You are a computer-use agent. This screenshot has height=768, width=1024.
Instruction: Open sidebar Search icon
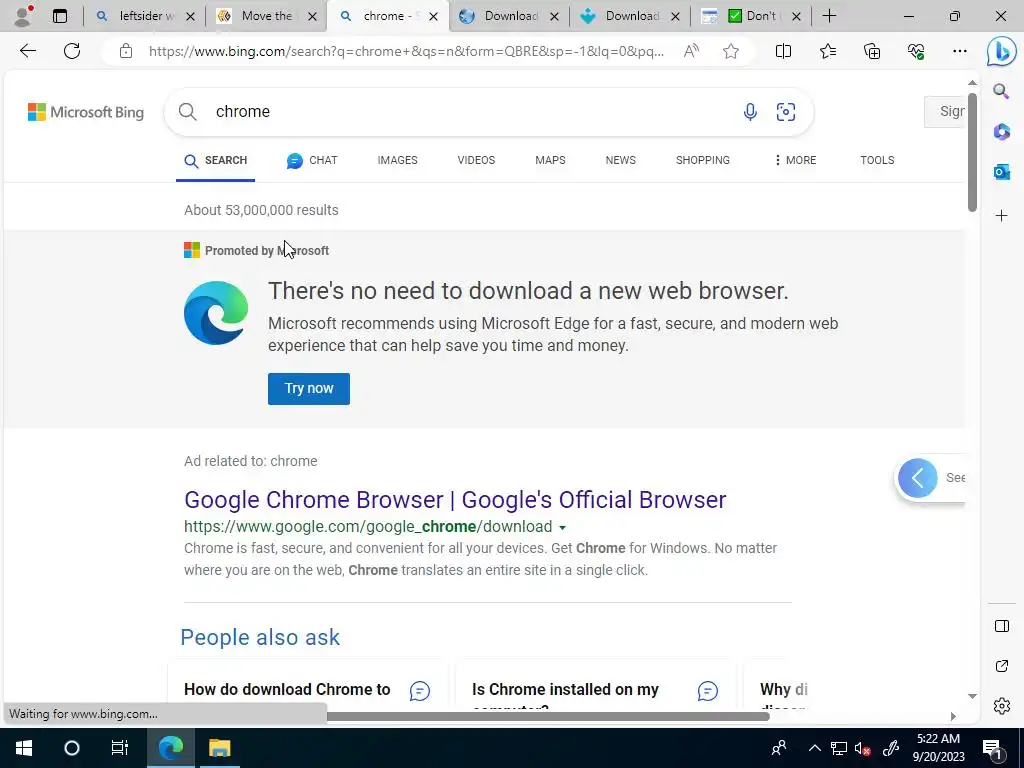tap(1001, 91)
